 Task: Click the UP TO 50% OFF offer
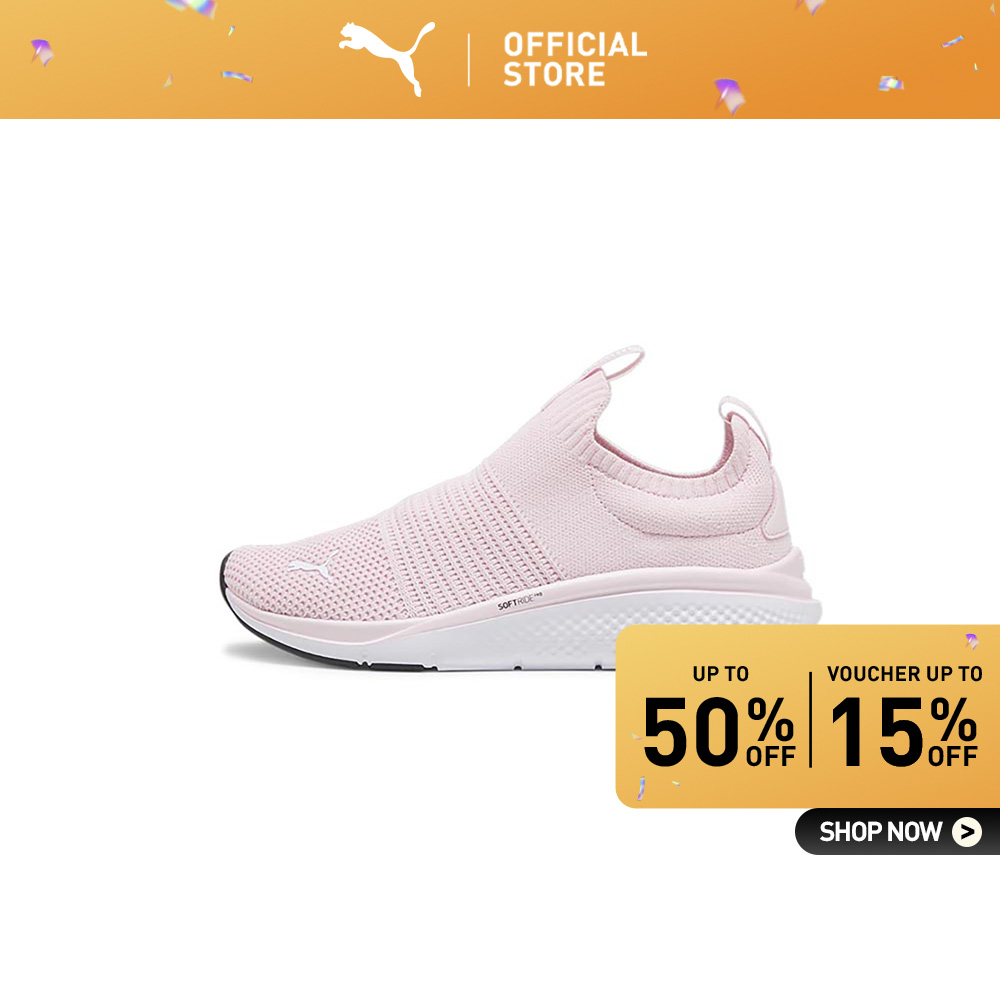point(719,717)
